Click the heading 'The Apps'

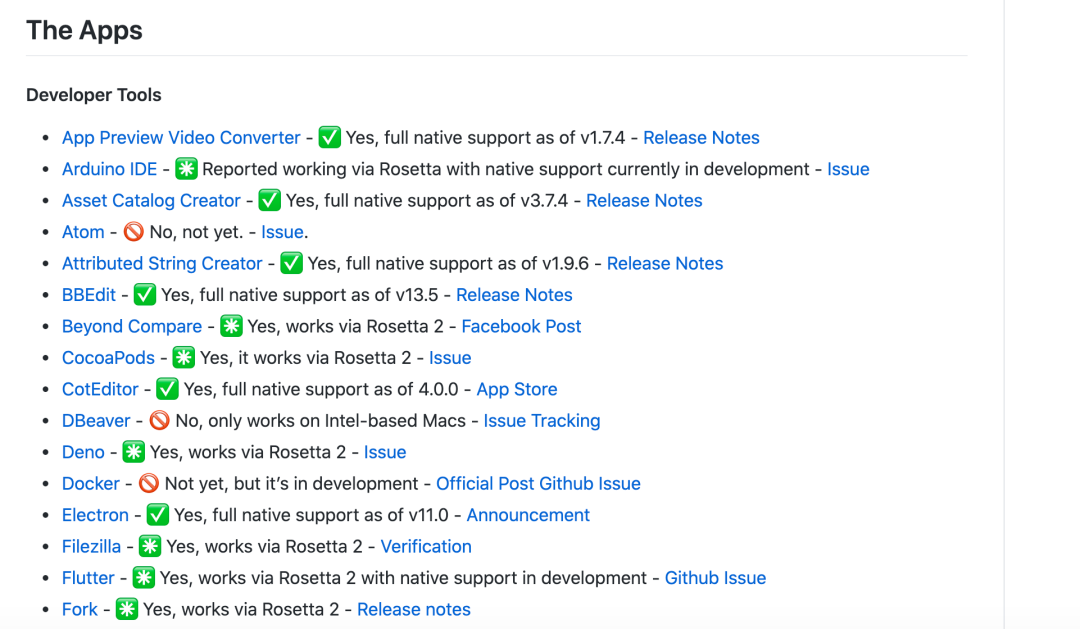(84, 30)
